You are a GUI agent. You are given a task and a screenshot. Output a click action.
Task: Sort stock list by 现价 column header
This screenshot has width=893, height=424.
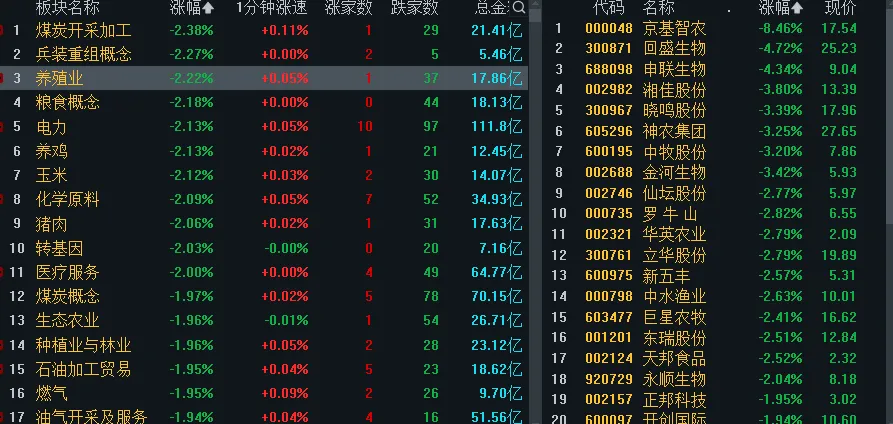point(841,8)
